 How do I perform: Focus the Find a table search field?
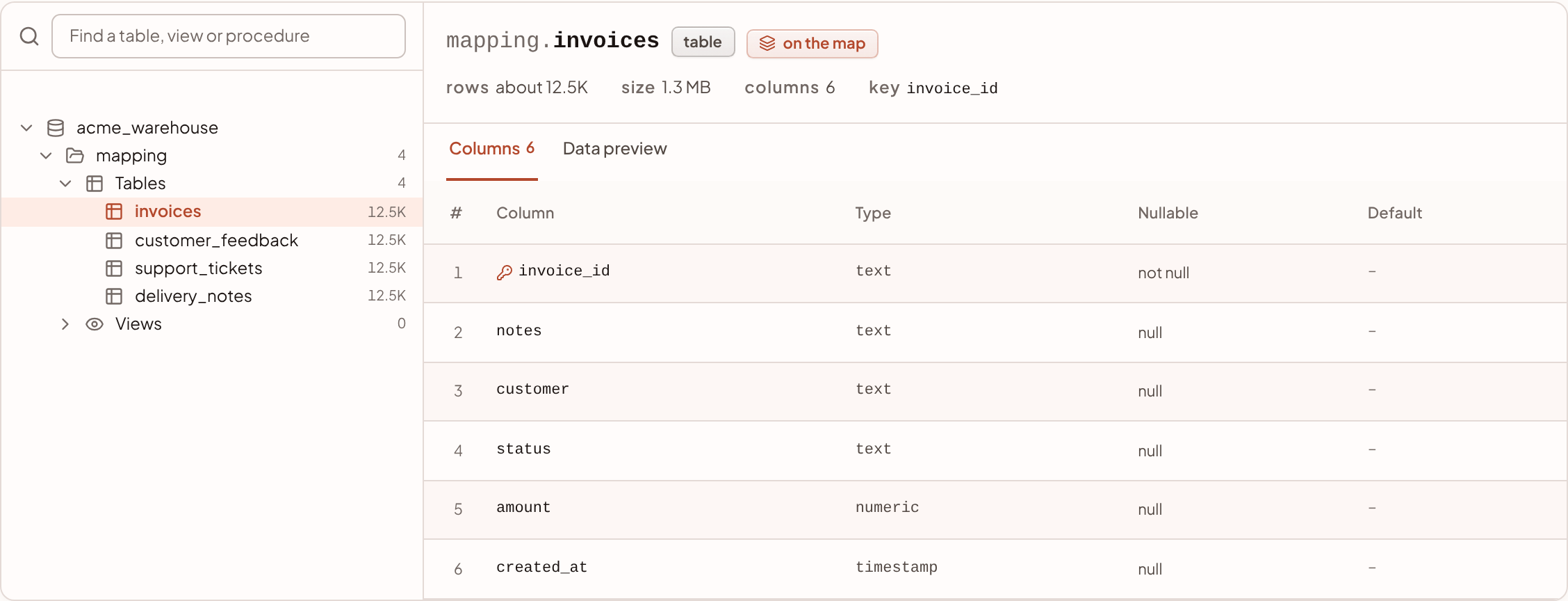(229, 36)
